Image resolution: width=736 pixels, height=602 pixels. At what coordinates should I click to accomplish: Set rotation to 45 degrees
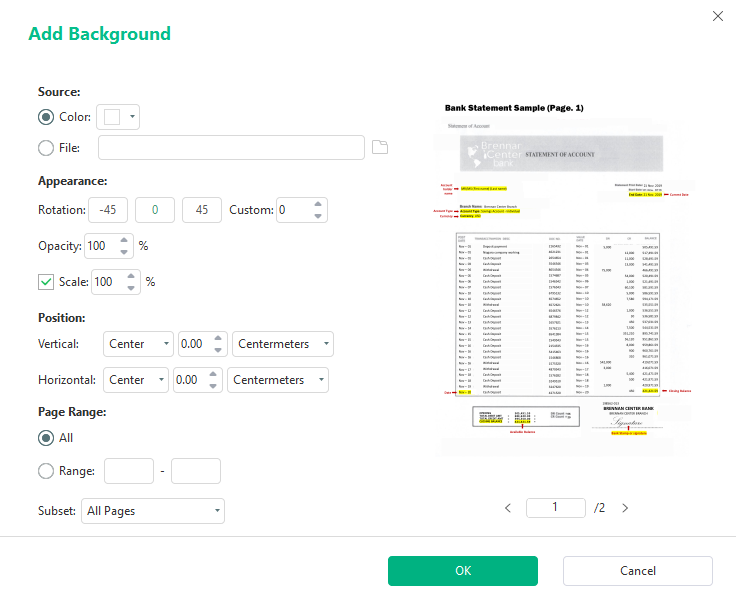[202, 210]
